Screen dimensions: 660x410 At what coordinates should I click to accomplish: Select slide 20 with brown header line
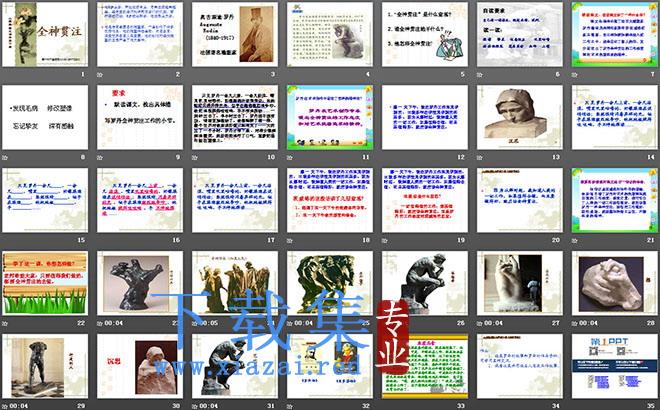[x=520, y=200]
